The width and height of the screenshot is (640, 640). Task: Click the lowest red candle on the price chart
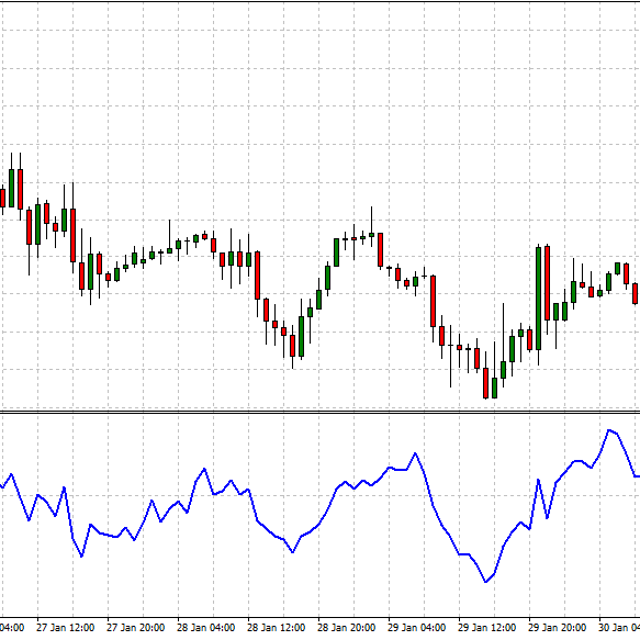(x=486, y=383)
